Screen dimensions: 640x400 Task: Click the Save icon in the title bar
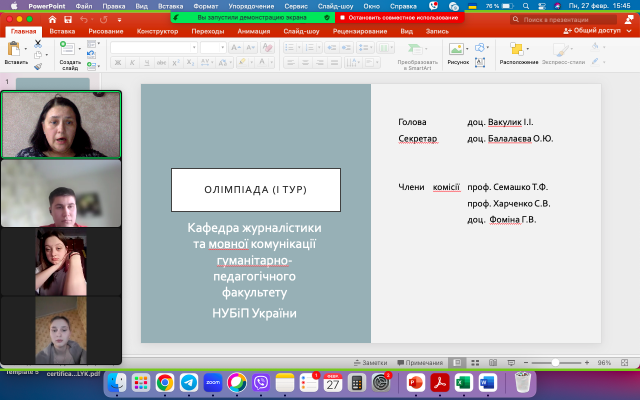pos(67,19)
